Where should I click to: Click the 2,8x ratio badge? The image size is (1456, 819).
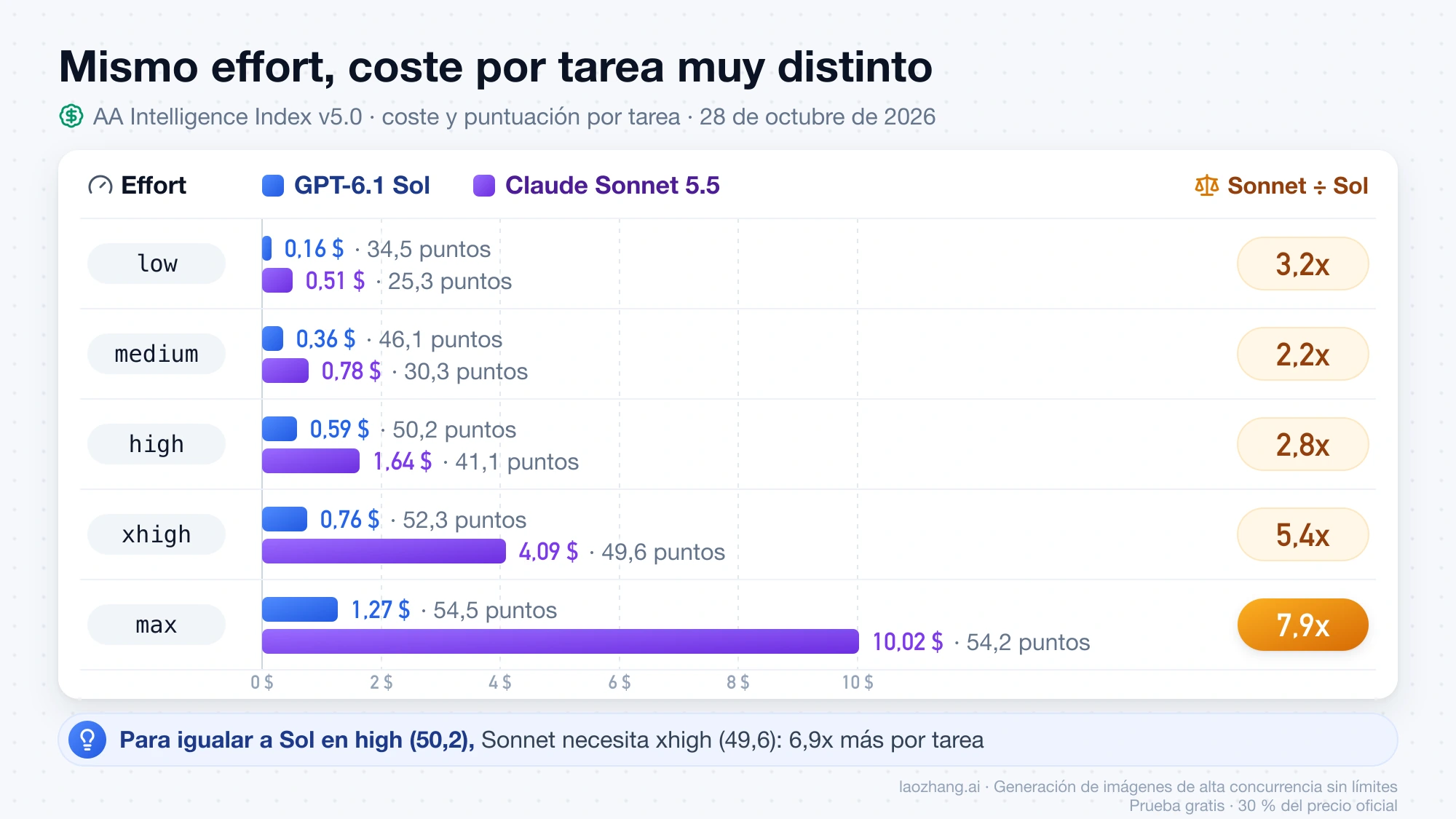coord(1303,444)
